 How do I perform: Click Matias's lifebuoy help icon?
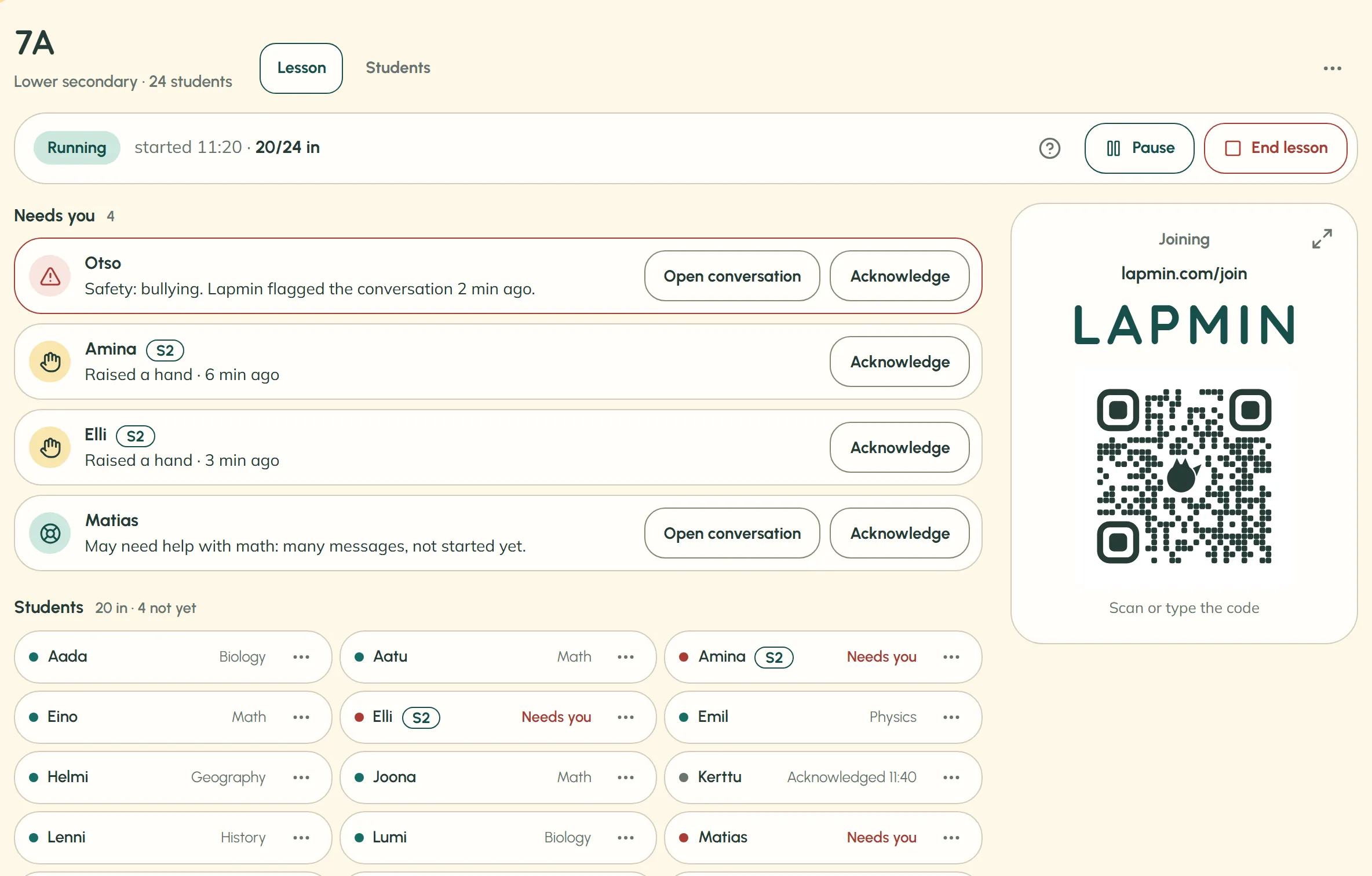50,533
